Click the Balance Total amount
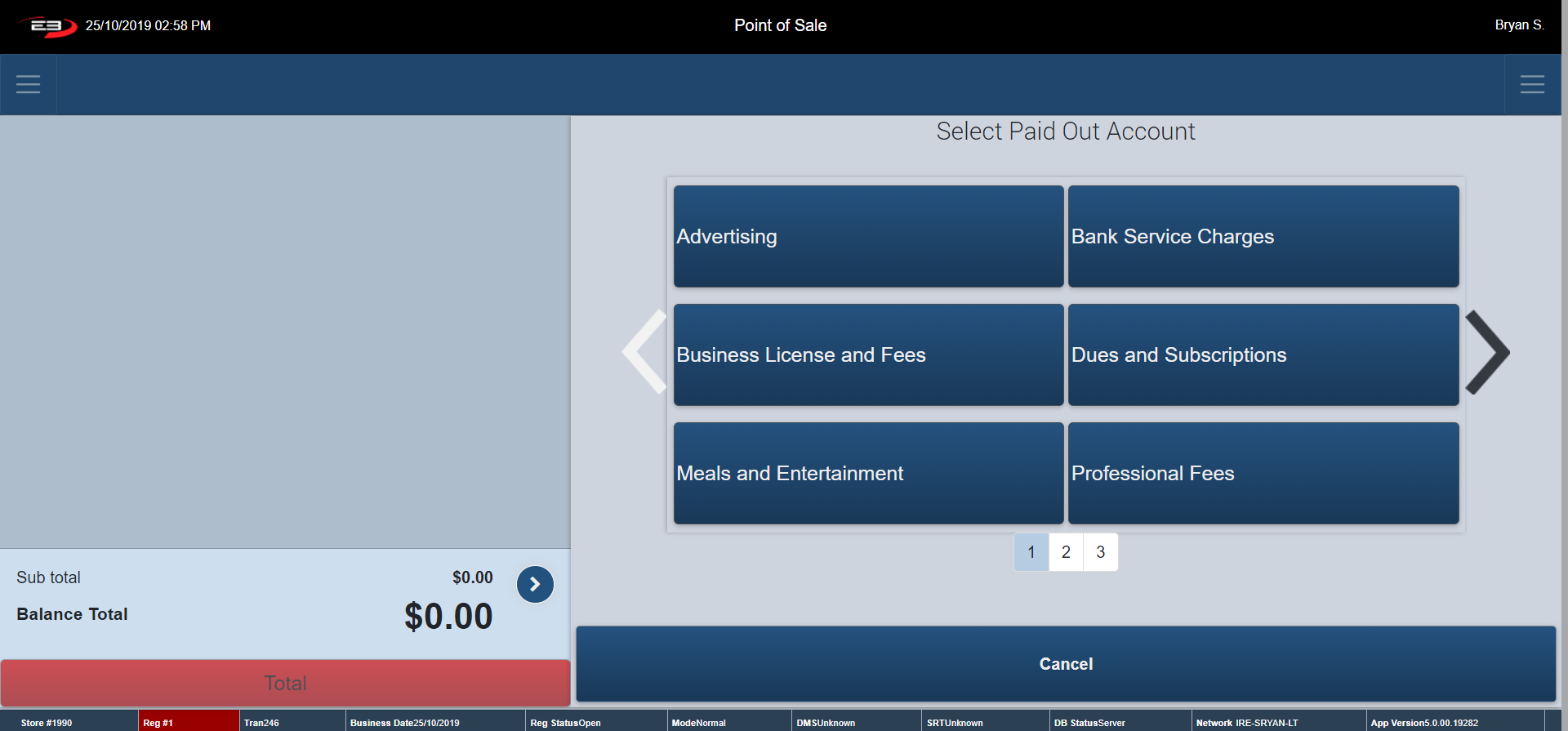This screenshot has width=1568, height=731. [448, 617]
